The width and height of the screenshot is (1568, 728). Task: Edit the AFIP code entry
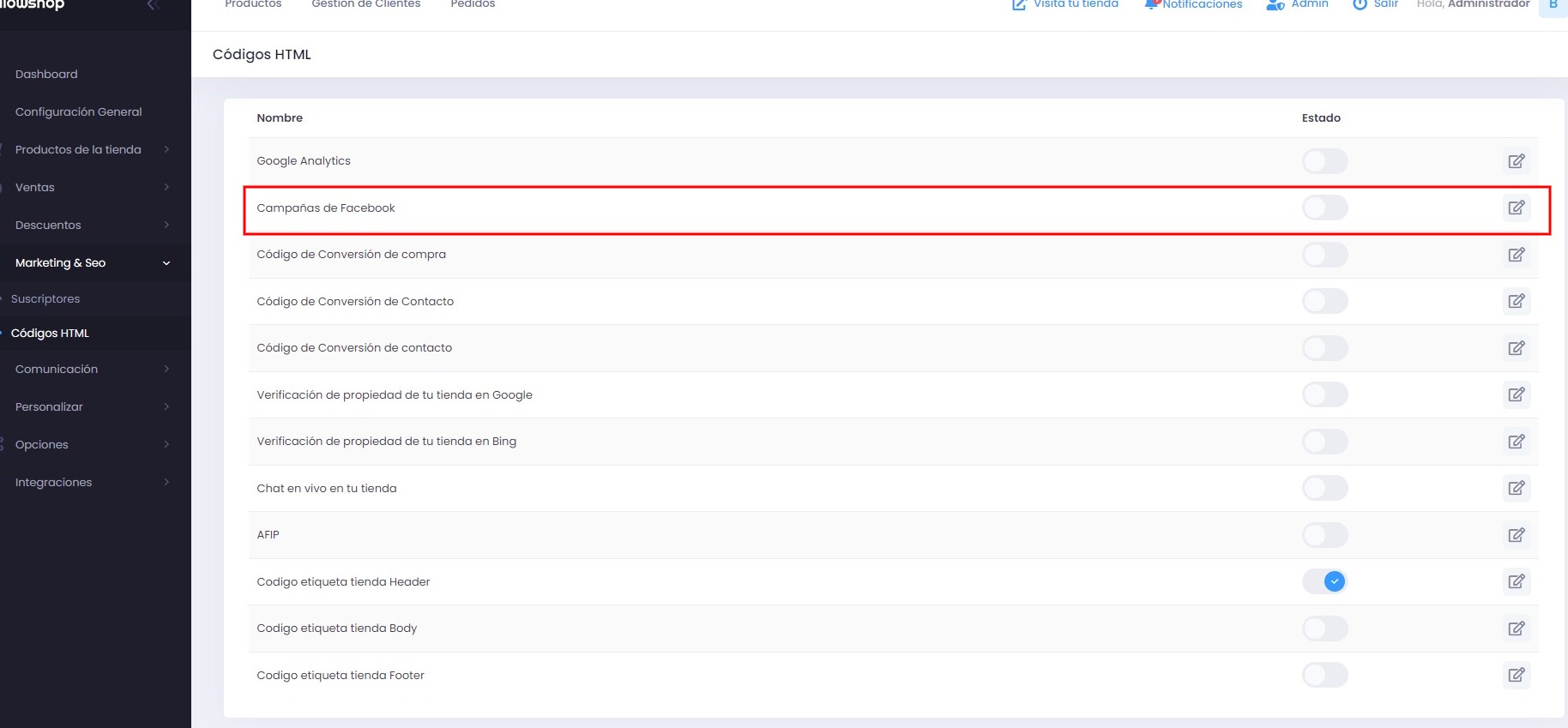(1516, 535)
